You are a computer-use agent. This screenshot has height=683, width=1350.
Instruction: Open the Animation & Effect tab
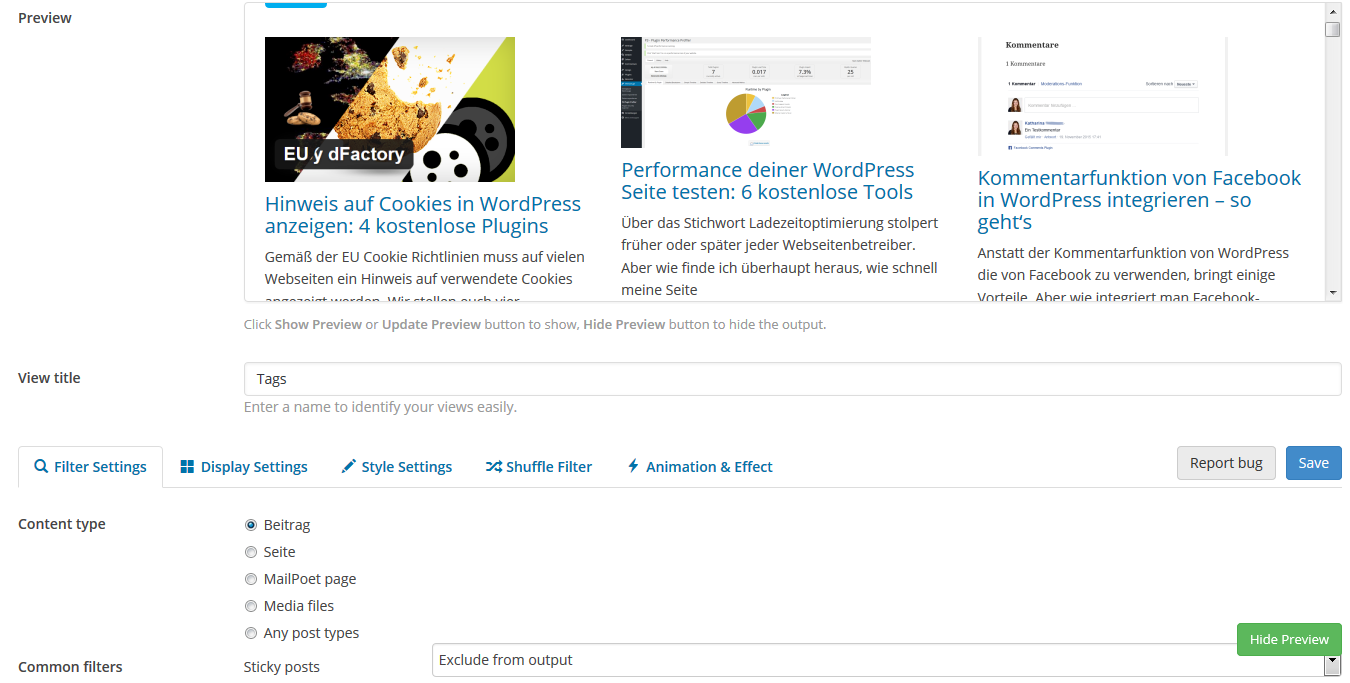point(700,467)
